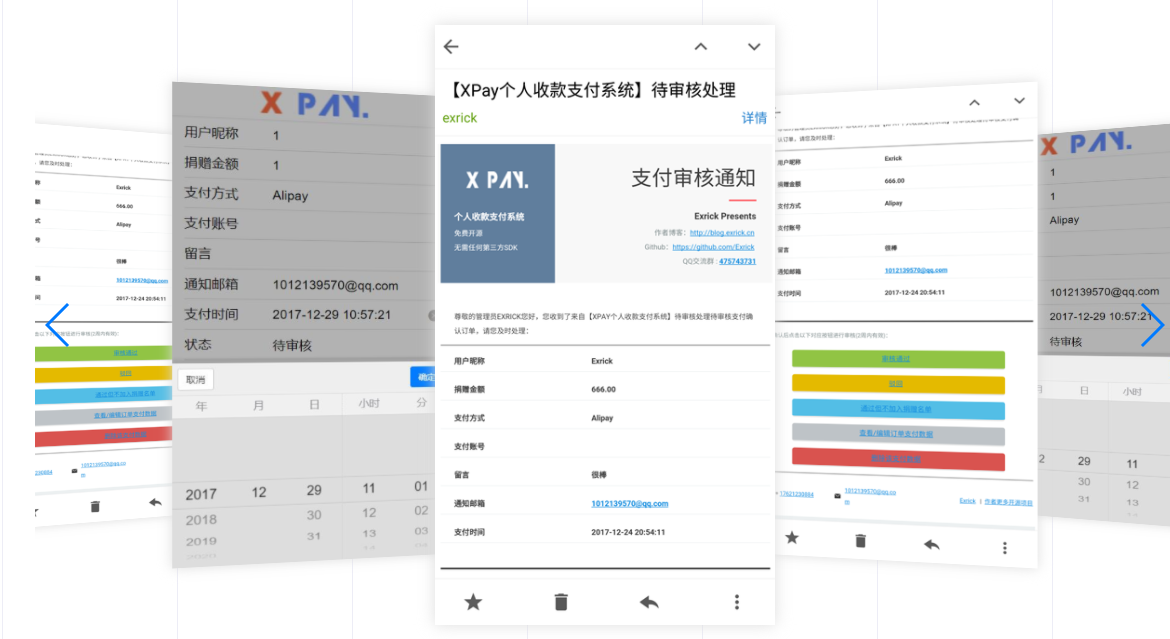Viewport: 1170px width, 639px height.
Task: Click 2017-12-29 10:57:21 in the left X PAY card
Action: coord(331,314)
